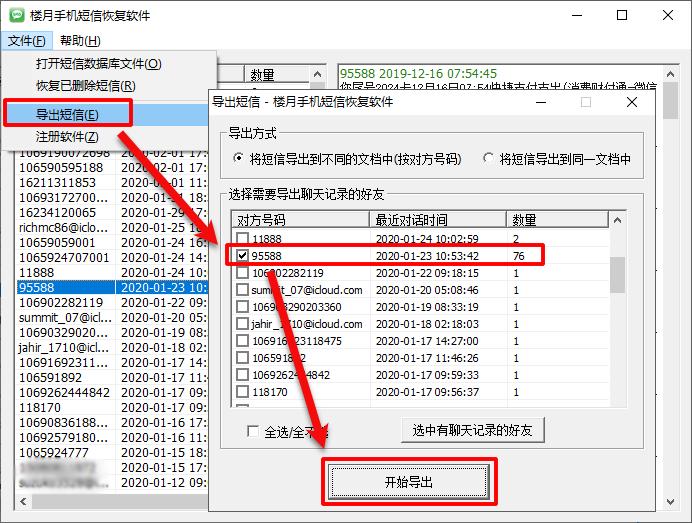Viewport: 692px width, 523px height.
Task: Select 106902282119 in main contact list
Action: pos(112,302)
